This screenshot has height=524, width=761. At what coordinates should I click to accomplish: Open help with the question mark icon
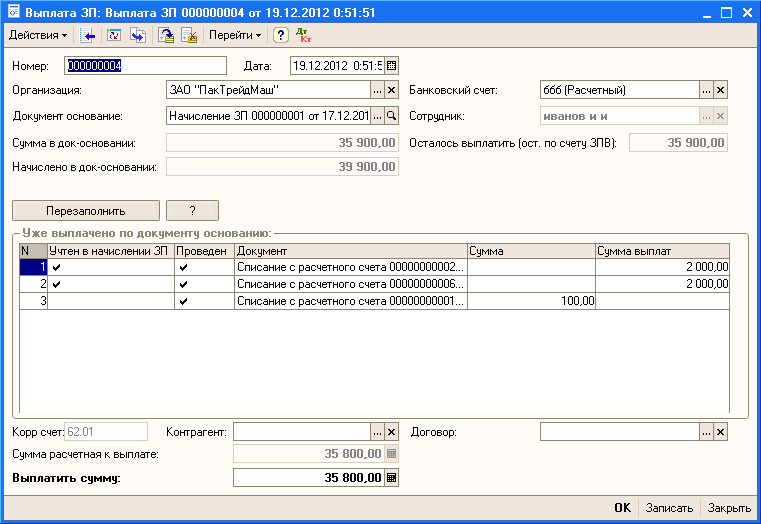click(281, 35)
